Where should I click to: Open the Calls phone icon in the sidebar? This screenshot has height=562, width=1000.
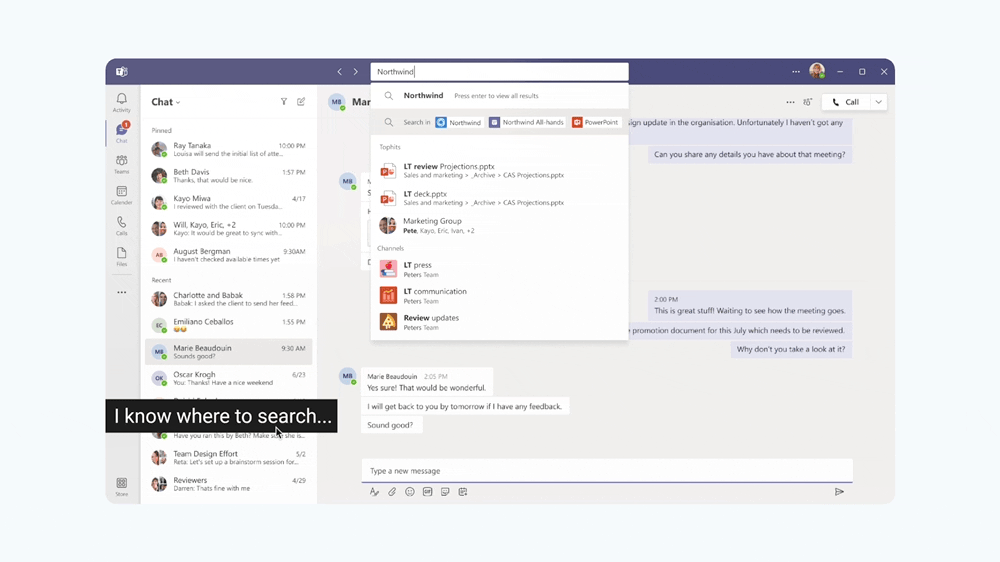coord(121,222)
